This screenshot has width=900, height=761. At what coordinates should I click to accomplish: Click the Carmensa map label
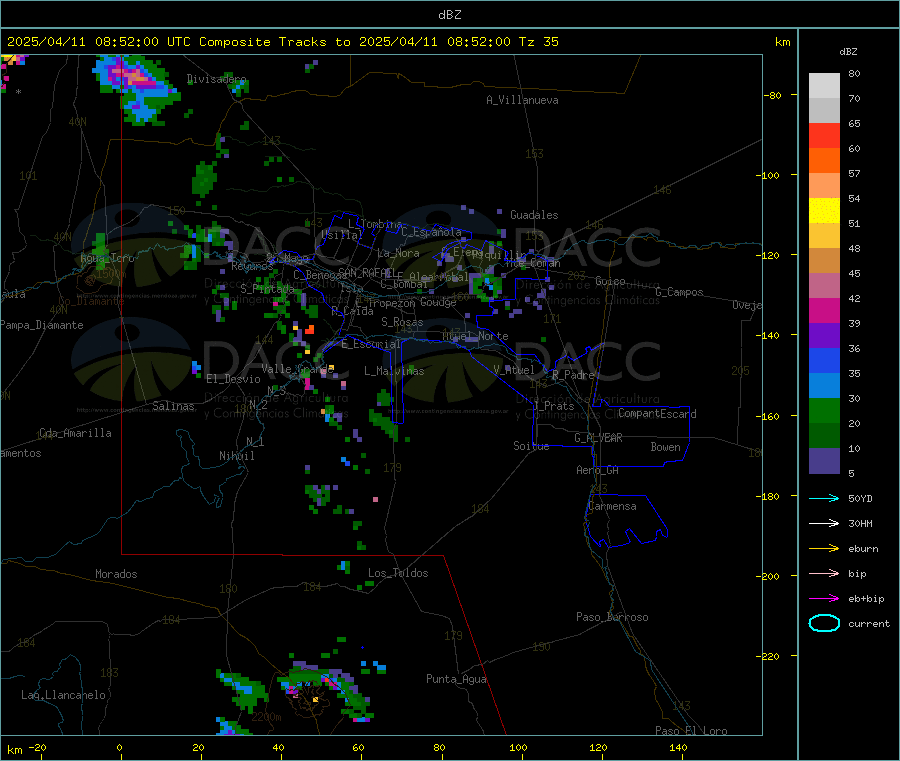coord(612,506)
